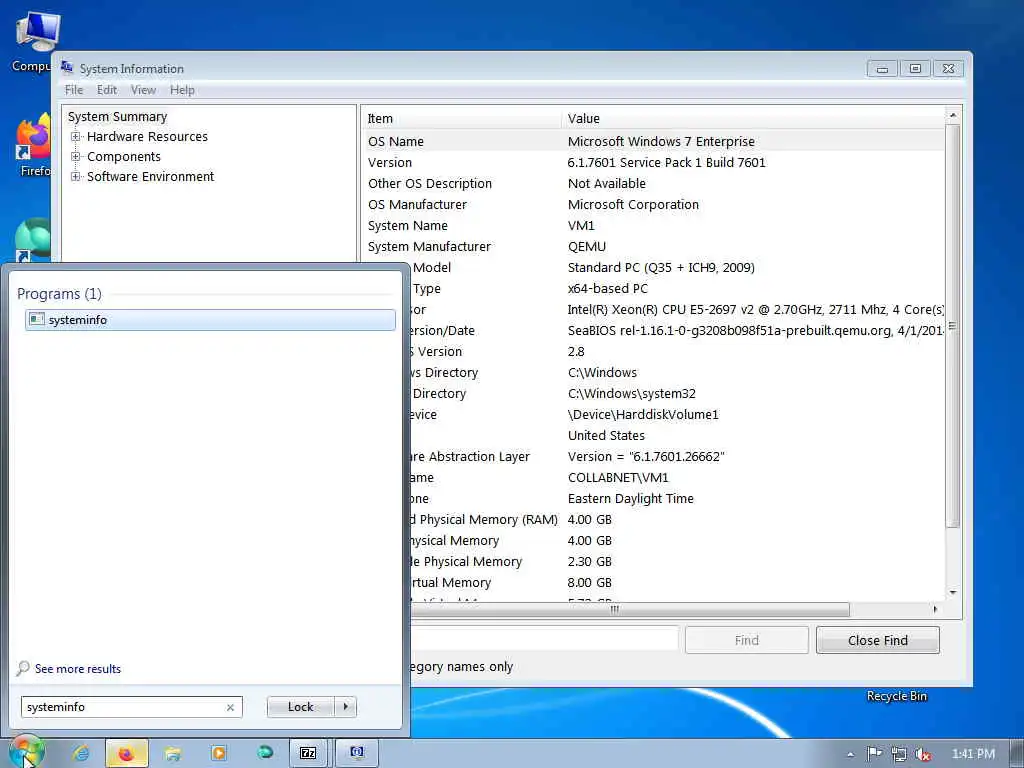Open the shutdown options arrow next to Lock
The image size is (1024, 768).
point(345,707)
